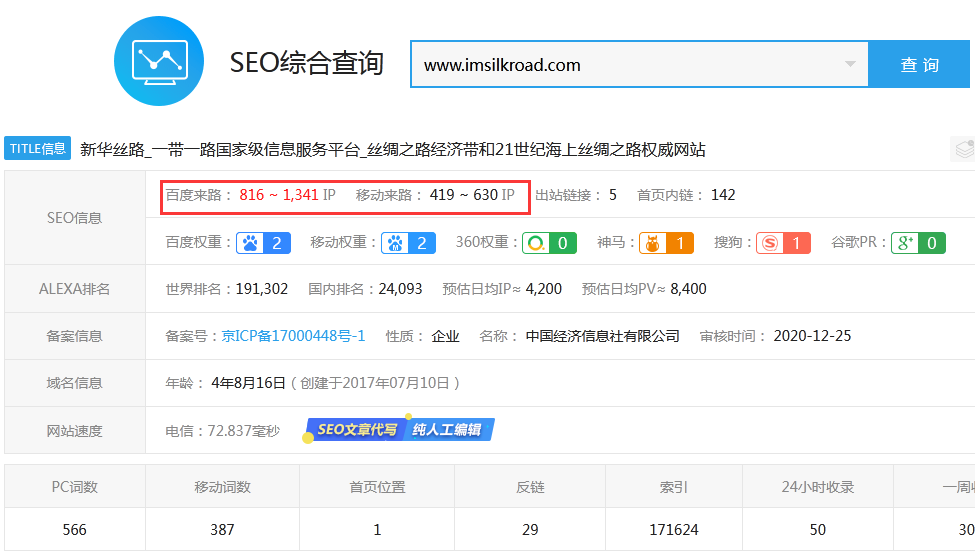Click the 索引 value 171624
Viewport: 975px width, 558px height.
coord(674,529)
